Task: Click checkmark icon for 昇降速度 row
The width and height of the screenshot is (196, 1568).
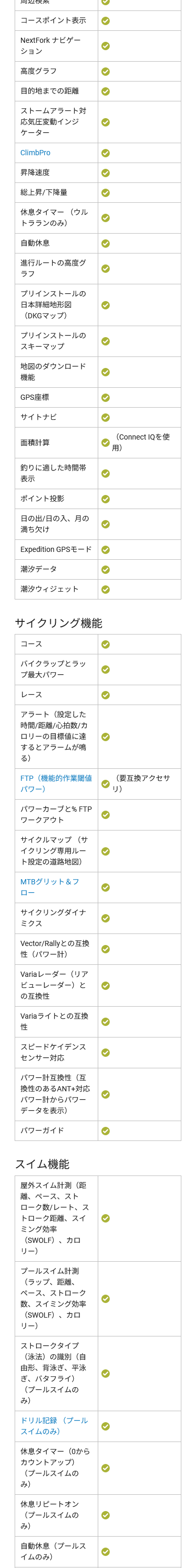Action: pyautogui.click(x=105, y=173)
